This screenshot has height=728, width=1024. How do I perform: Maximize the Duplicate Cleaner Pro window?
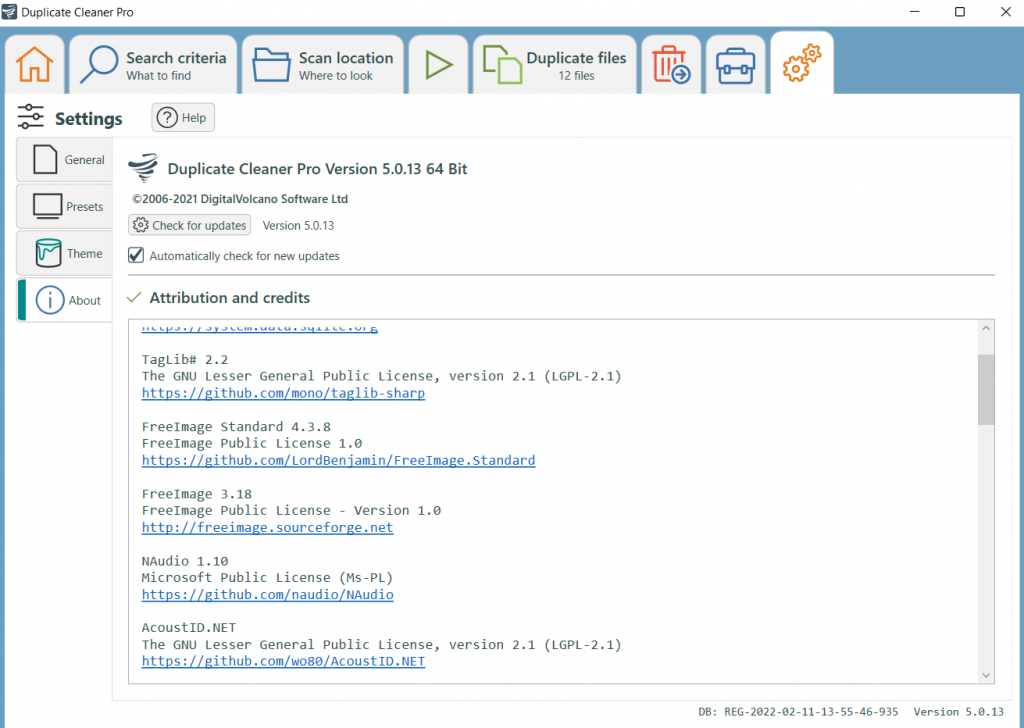[x=960, y=12]
